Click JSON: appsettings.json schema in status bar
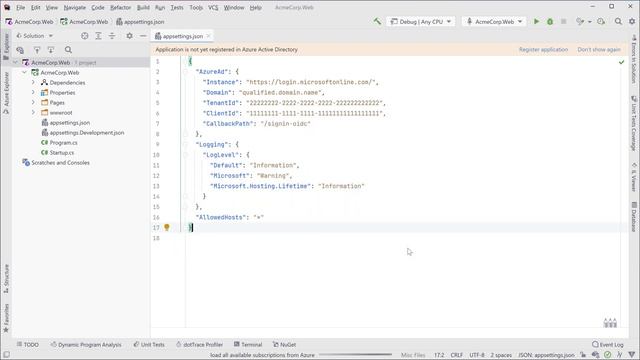Screen dimensions: 640x360 [546, 355]
